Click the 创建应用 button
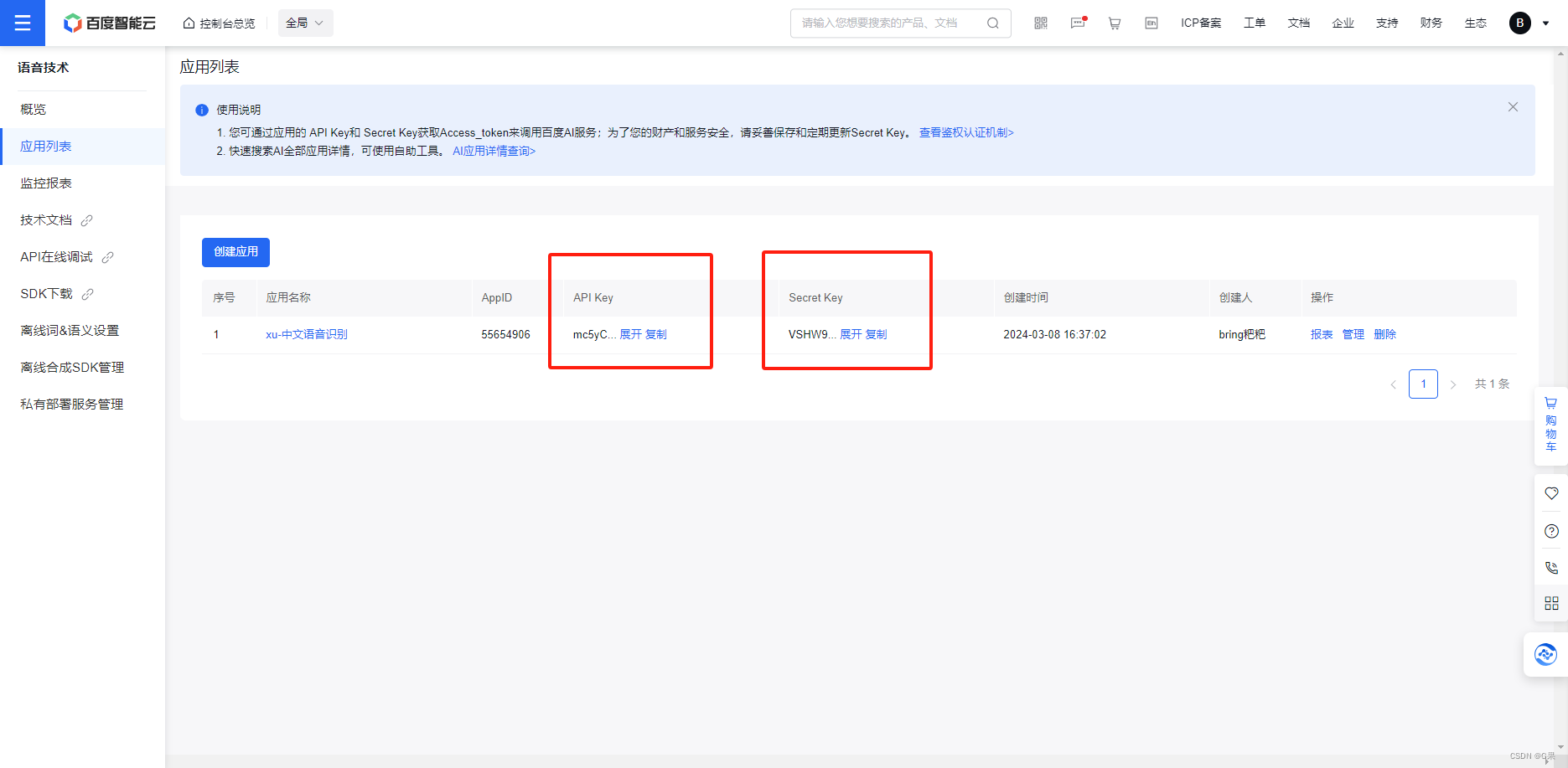Screen dimensions: 1568x768 [x=235, y=252]
